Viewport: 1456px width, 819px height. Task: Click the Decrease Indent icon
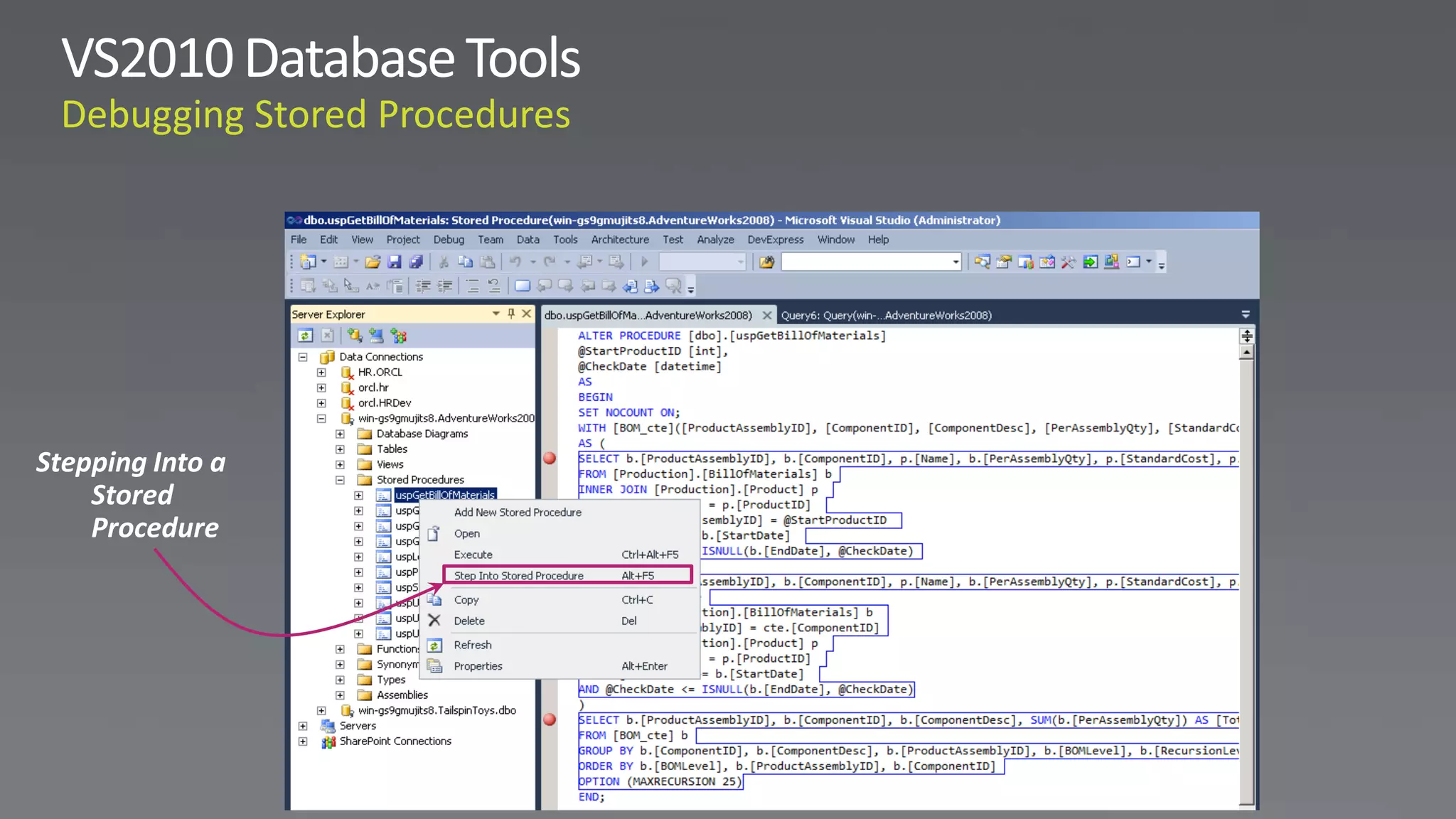pos(423,286)
